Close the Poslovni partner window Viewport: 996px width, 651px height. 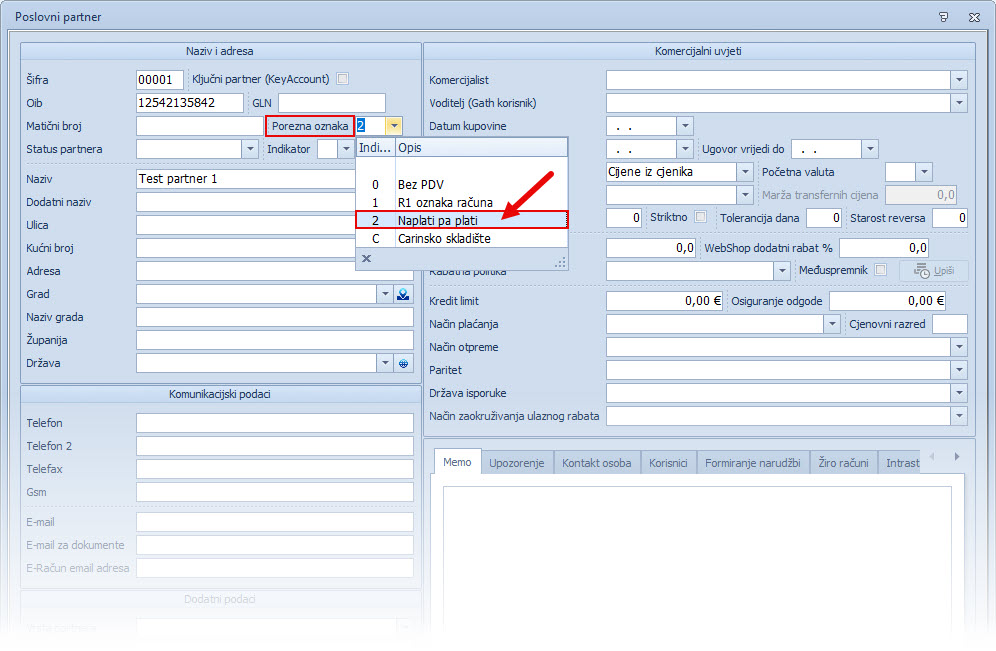tap(973, 17)
